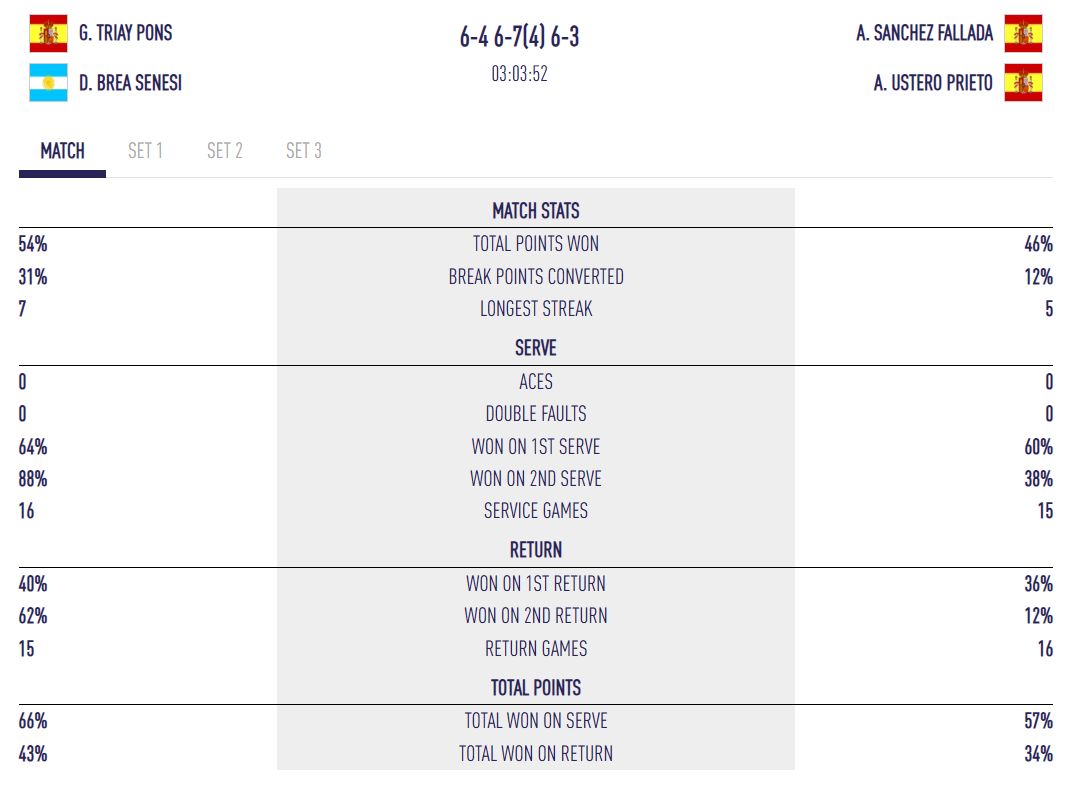Viewport: 1074px width, 786px height.
Task: Open A. Sanchez Fallada player name
Action: (924, 33)
